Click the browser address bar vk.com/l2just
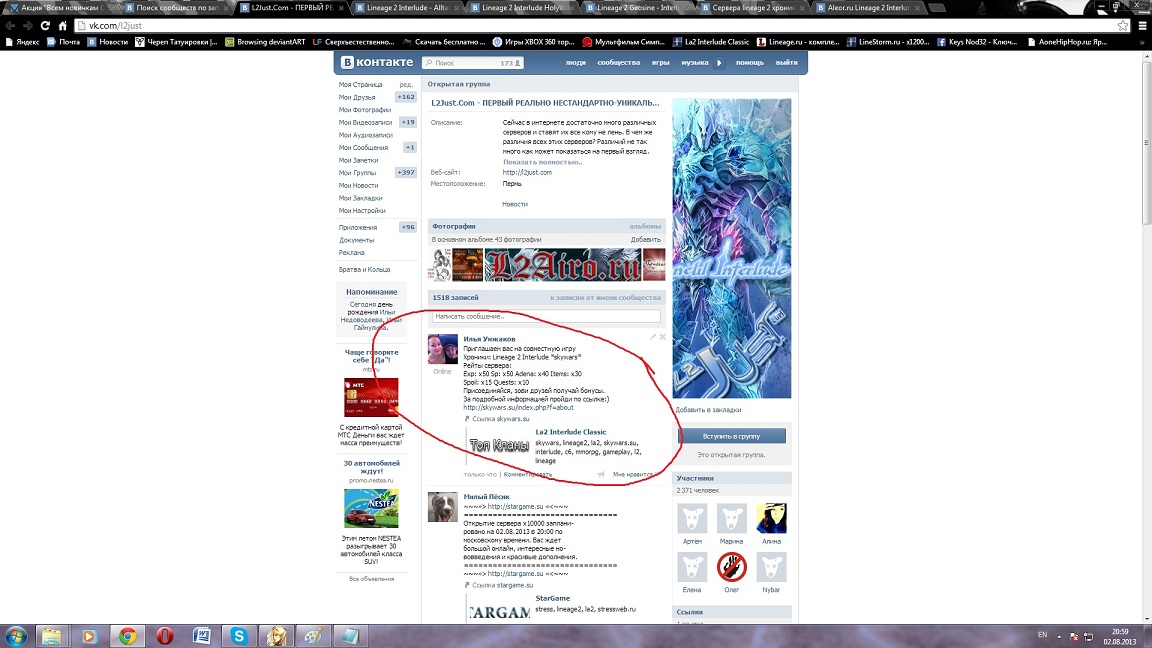This screenshot has height=648, width=1152. [x=595, y=26]
